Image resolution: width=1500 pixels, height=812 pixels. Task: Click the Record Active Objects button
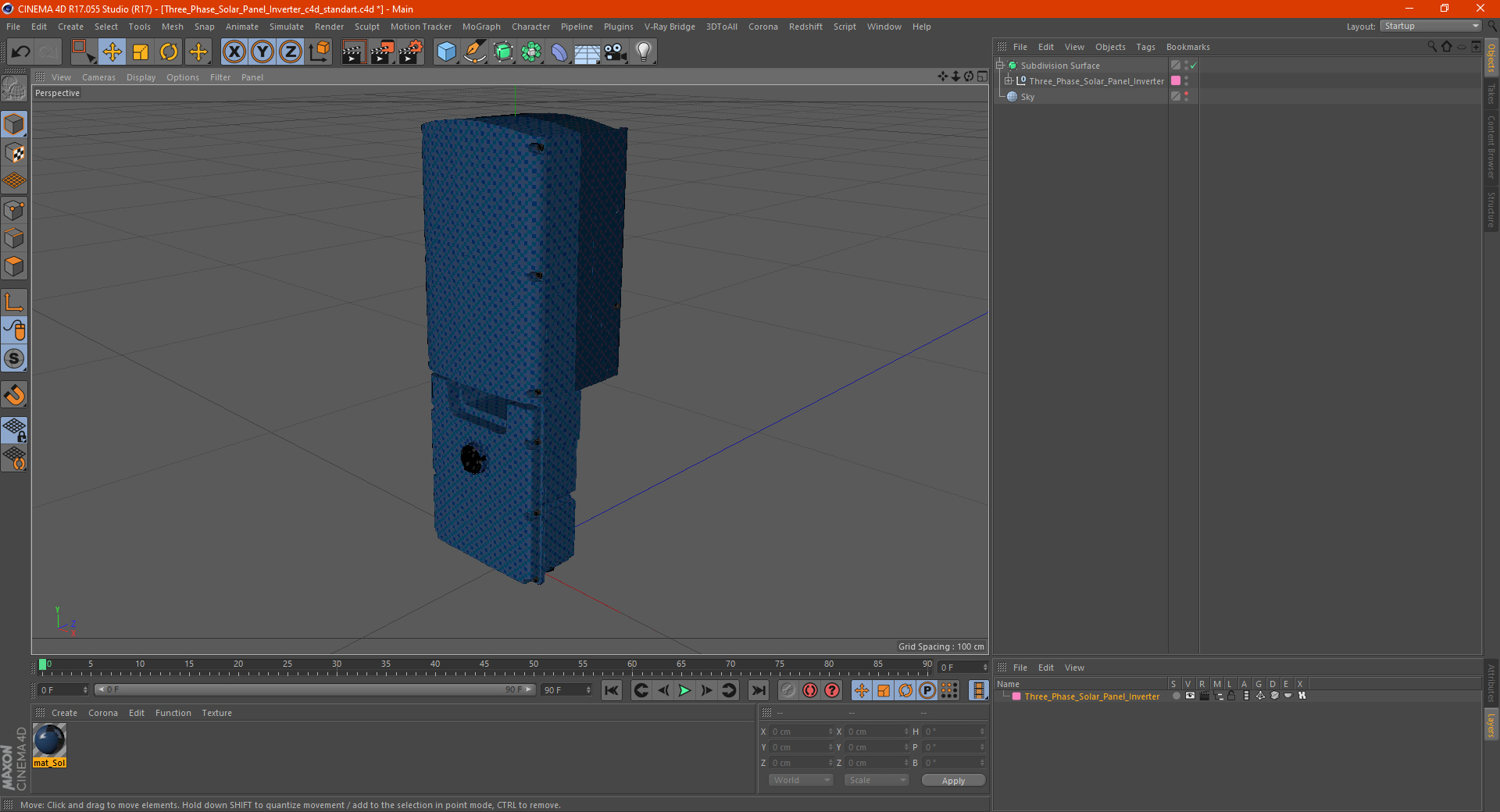(x=788, y=690)
